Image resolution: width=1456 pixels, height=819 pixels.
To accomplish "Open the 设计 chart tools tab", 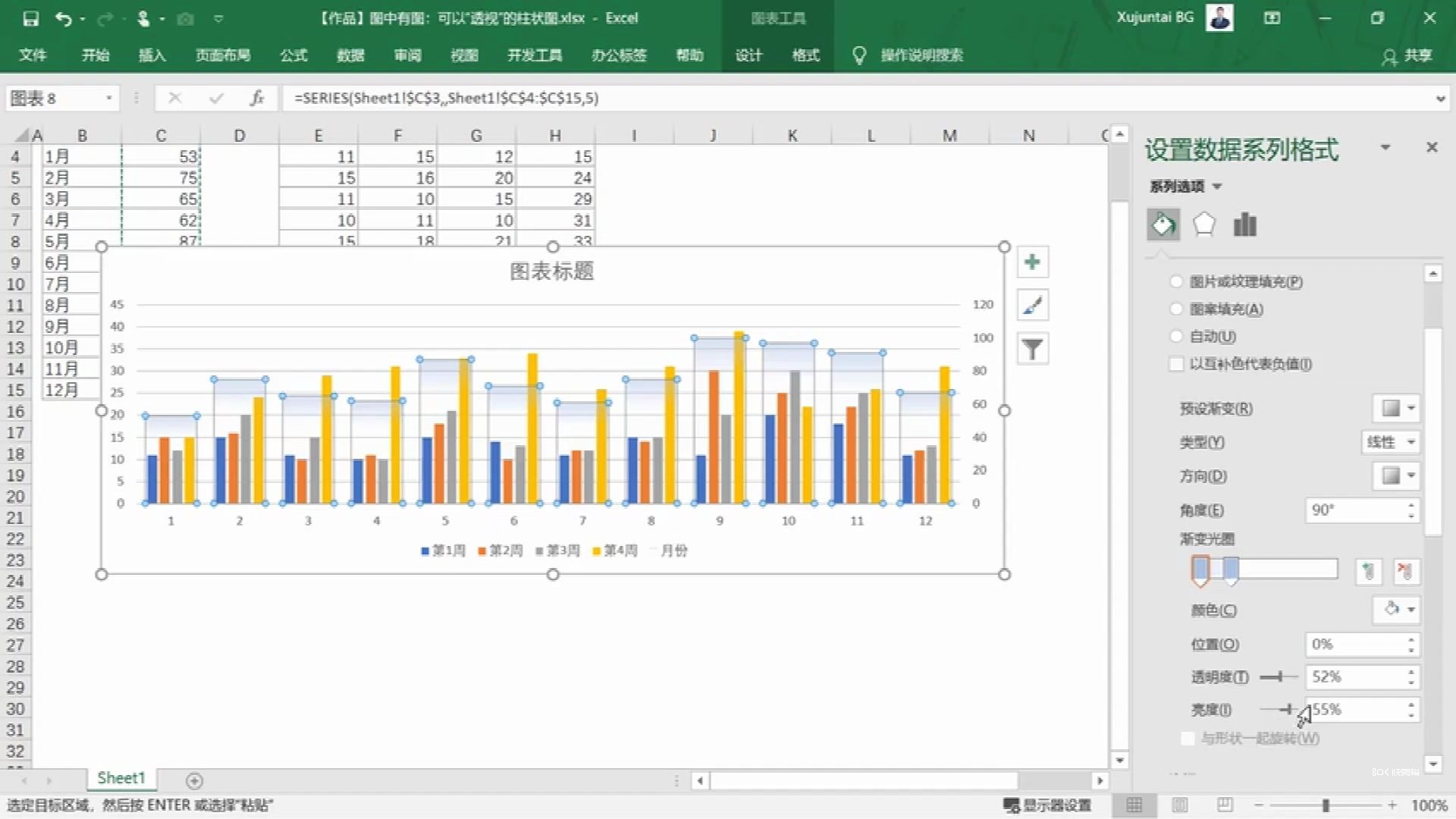I will click(748, 55).
